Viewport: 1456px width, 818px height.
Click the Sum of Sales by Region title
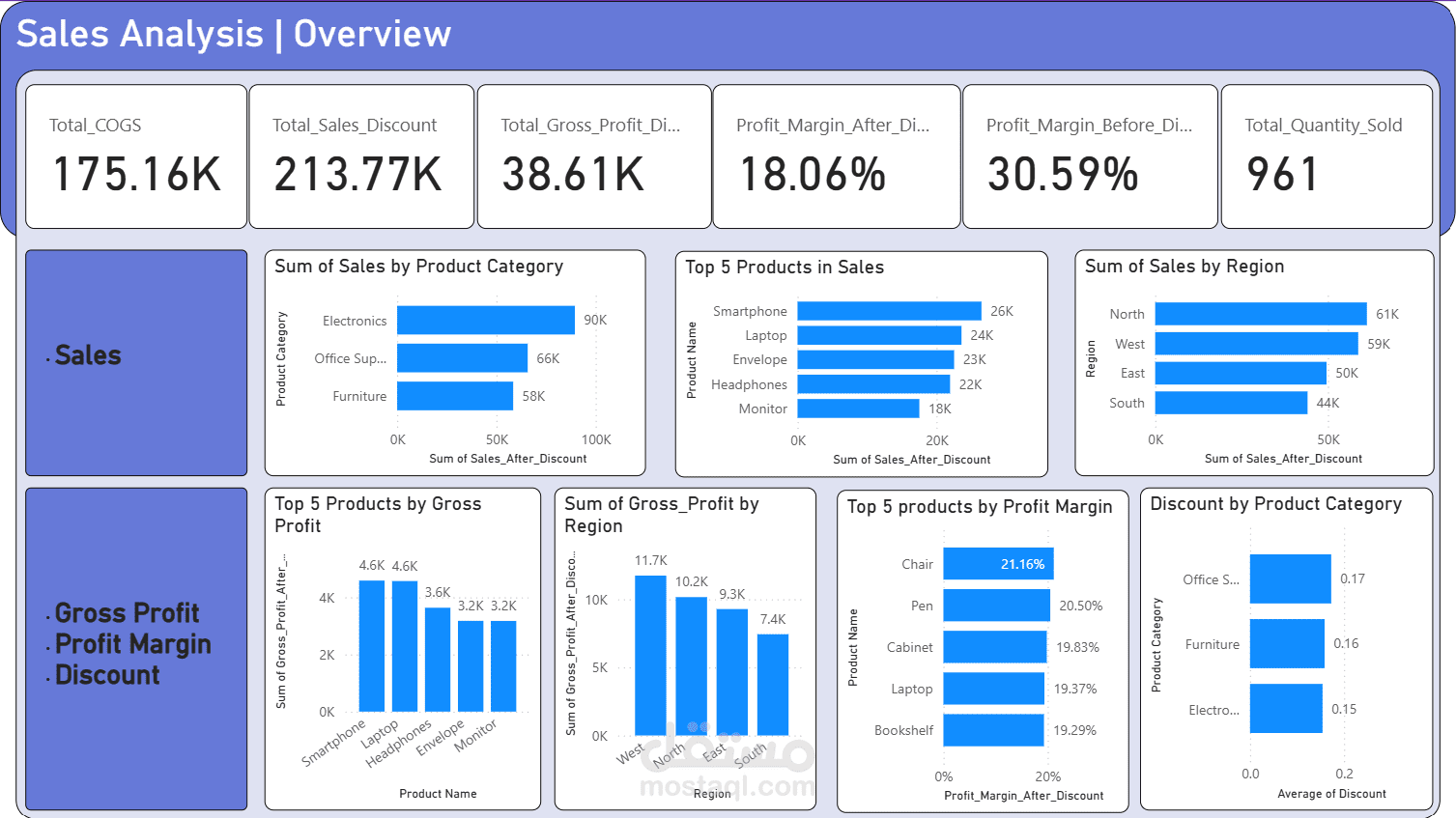[x=1185, y=267]
